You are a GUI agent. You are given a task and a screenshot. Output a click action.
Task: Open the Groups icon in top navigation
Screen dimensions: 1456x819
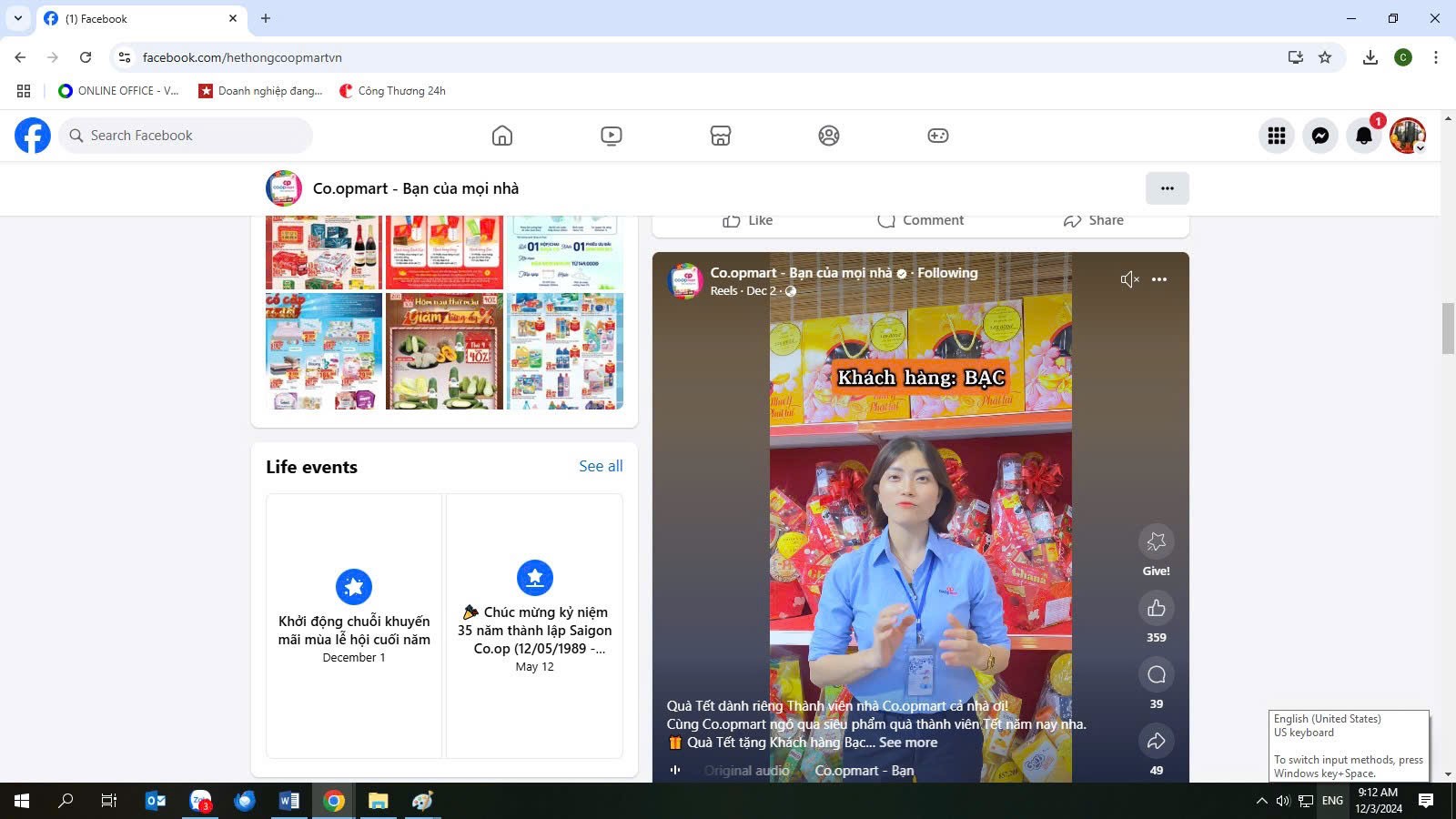click(x=829, y=136)
